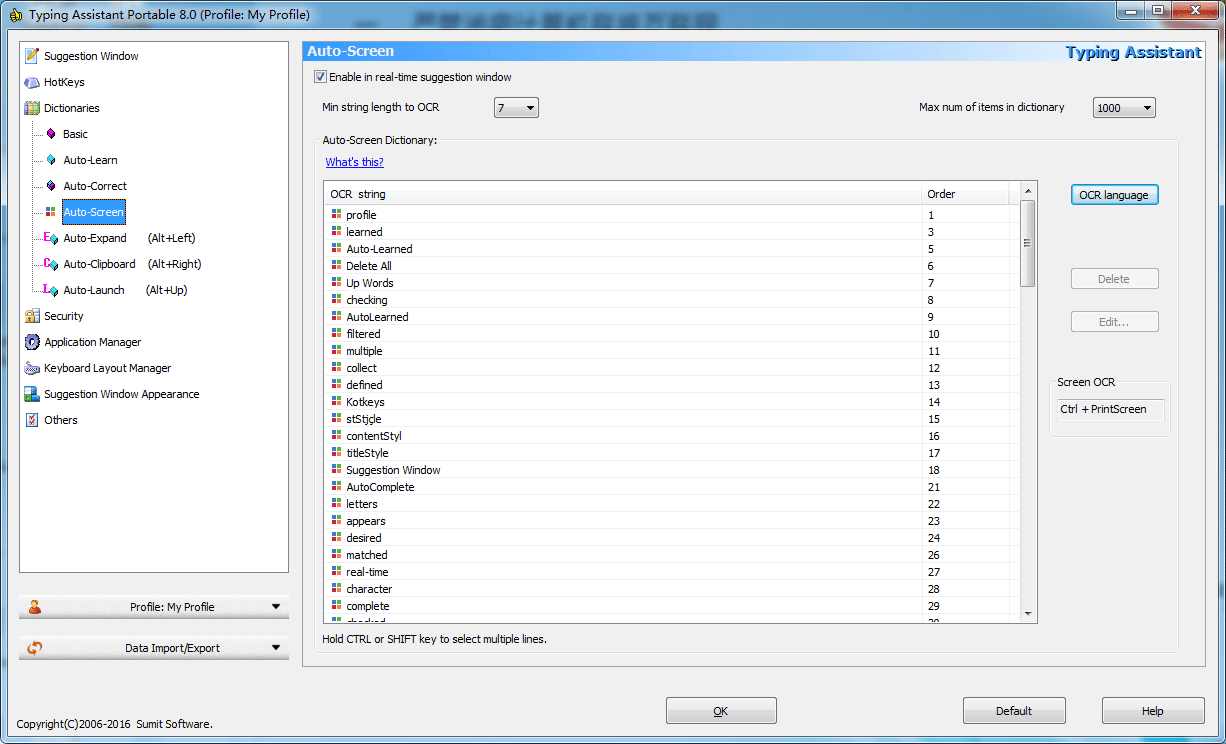
Task: Click the icon beside 'titleStyle' row
Action: (336, 453)
